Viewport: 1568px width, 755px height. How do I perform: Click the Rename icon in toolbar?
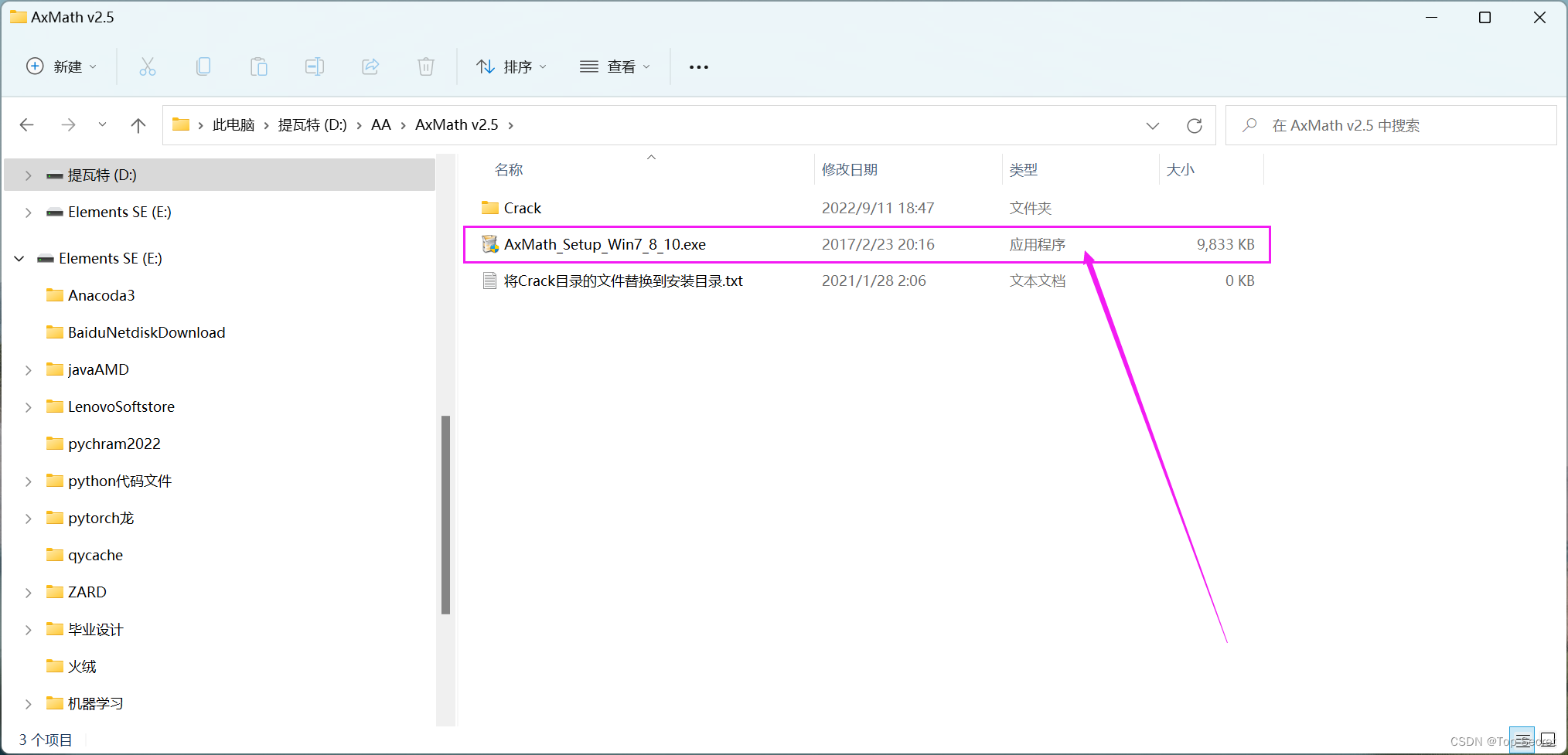(315, 67)
